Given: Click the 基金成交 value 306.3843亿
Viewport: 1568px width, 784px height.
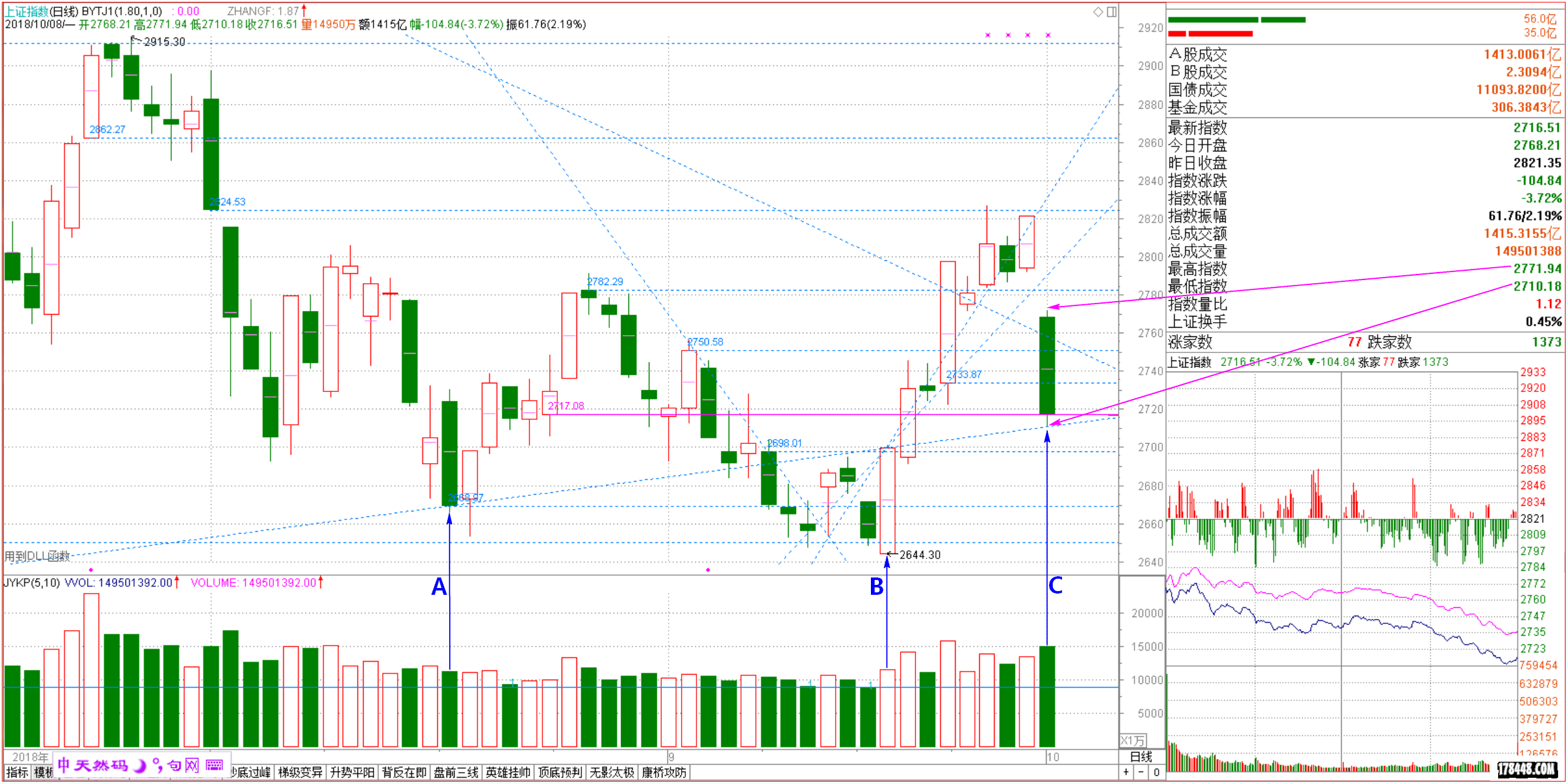Looking at the screenshot, I should pyautogui.click(x=1526, y=107).
